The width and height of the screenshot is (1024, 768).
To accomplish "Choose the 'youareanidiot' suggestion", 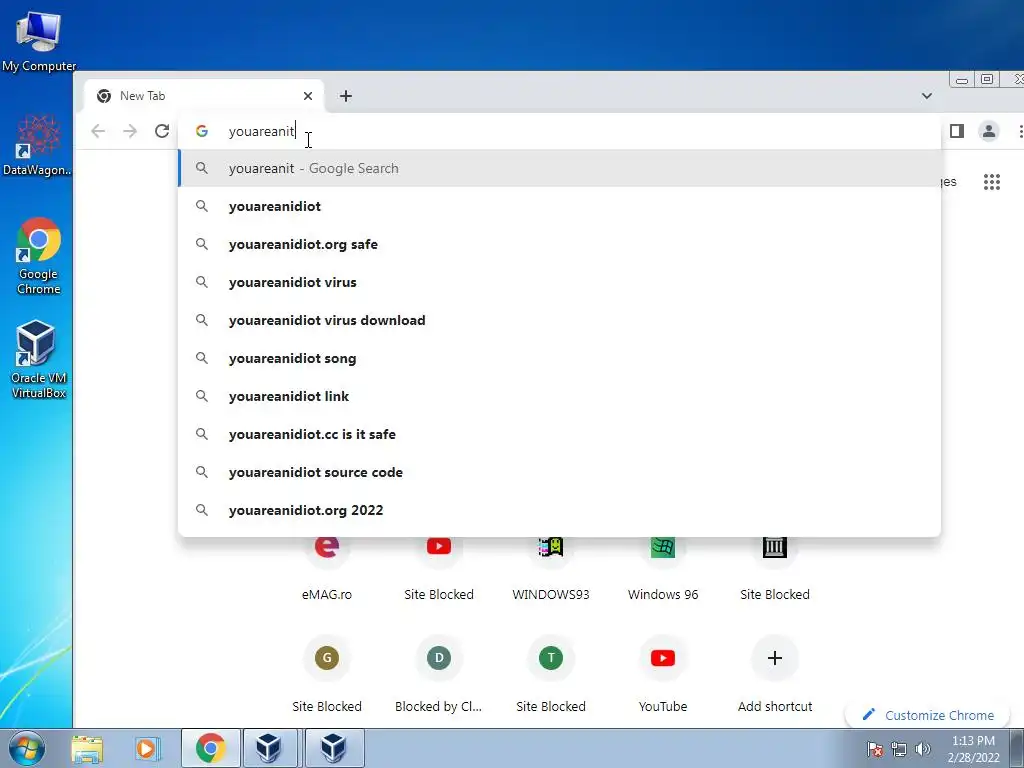I will (x=560, y=206).
